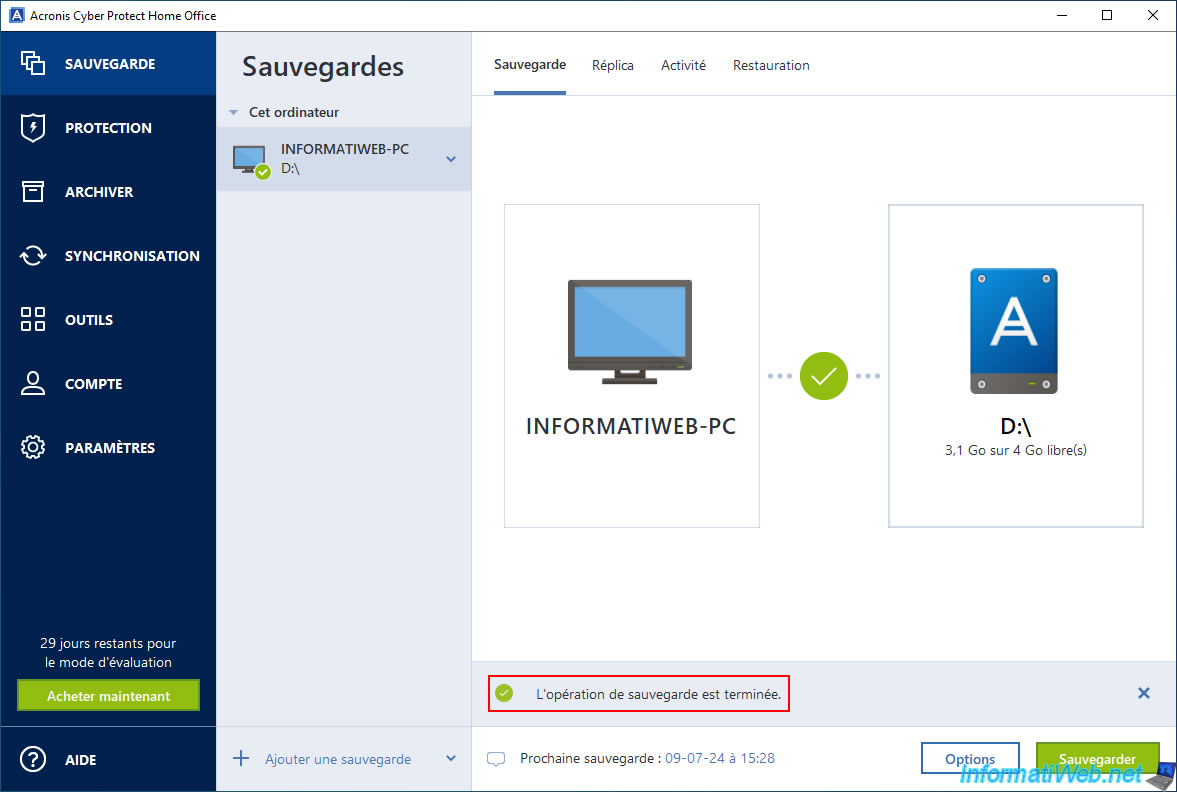Go to the ARCHIVER menu

pos(108,191)
